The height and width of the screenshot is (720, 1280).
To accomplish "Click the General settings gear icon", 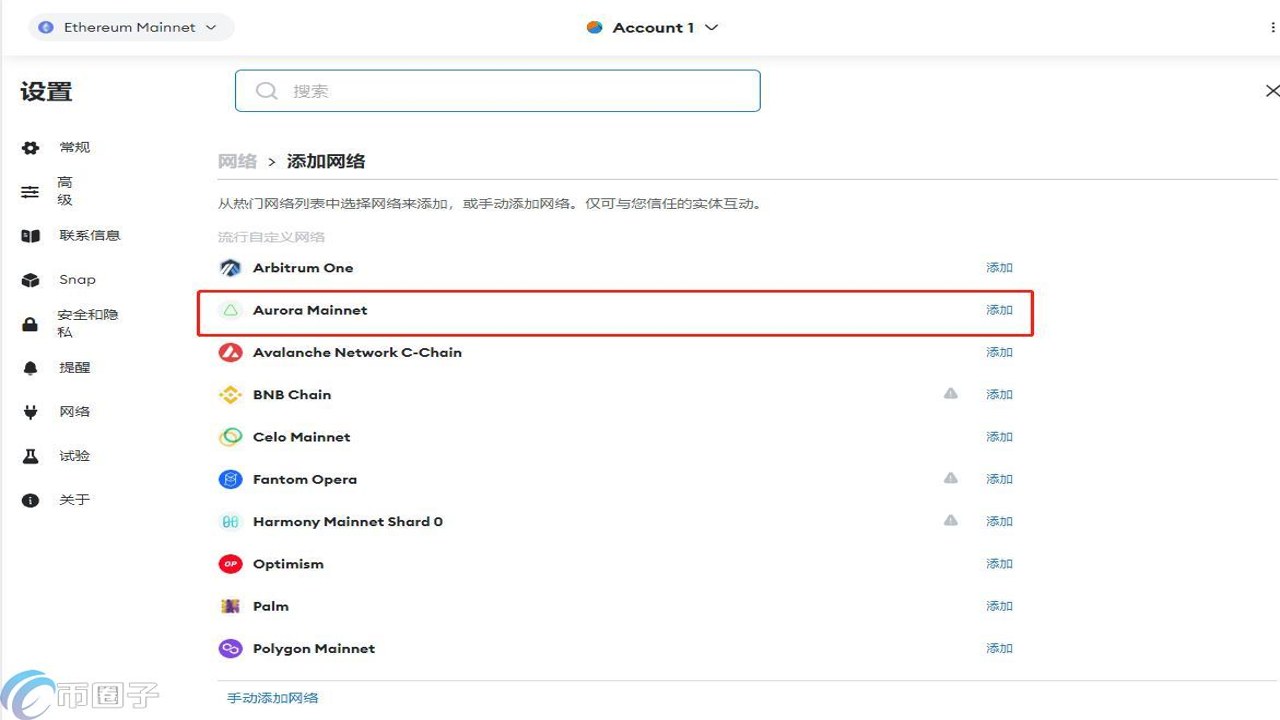I will (x=31, y=148).
